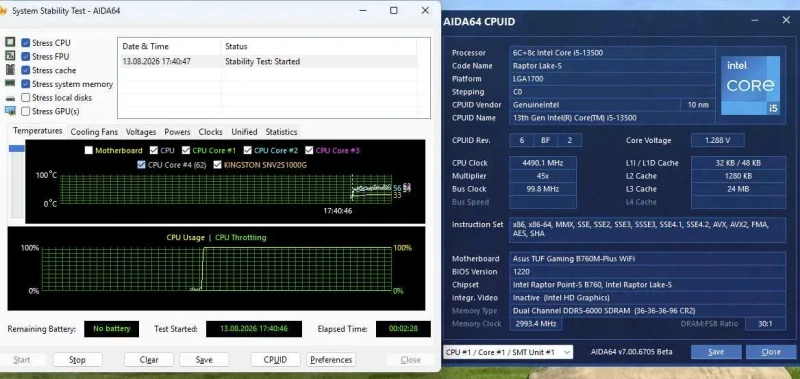Open the Statistics tab

(281, 132)
